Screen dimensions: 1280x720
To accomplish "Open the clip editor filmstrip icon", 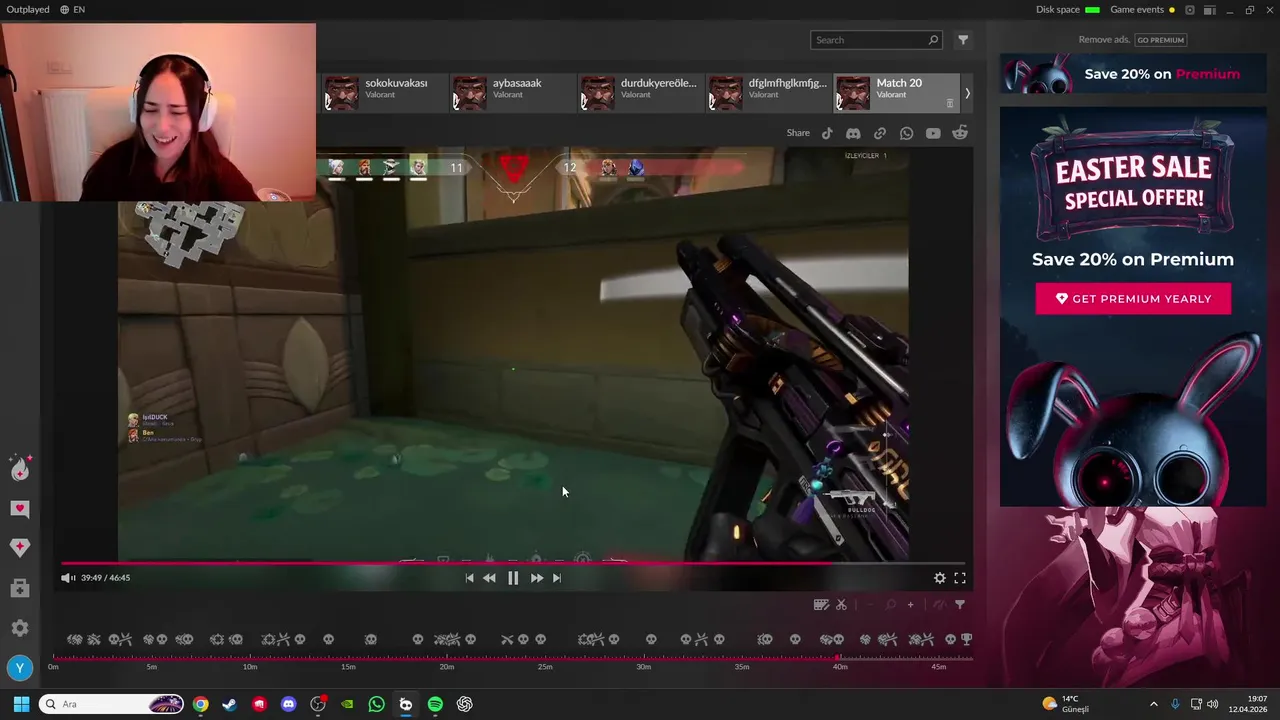I will pos(821,604).
